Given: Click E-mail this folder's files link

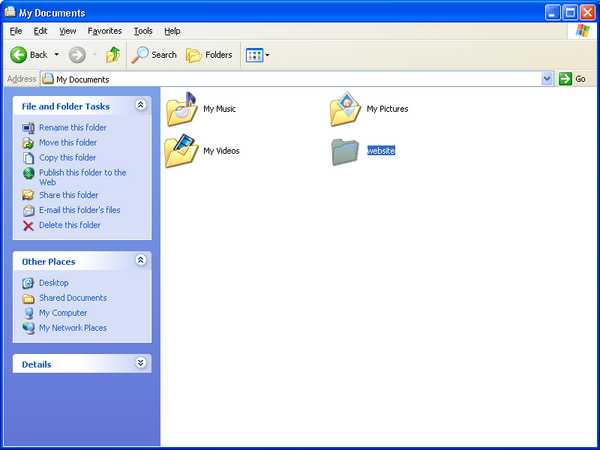Looking at the screenshot, I should coord(80,210).
